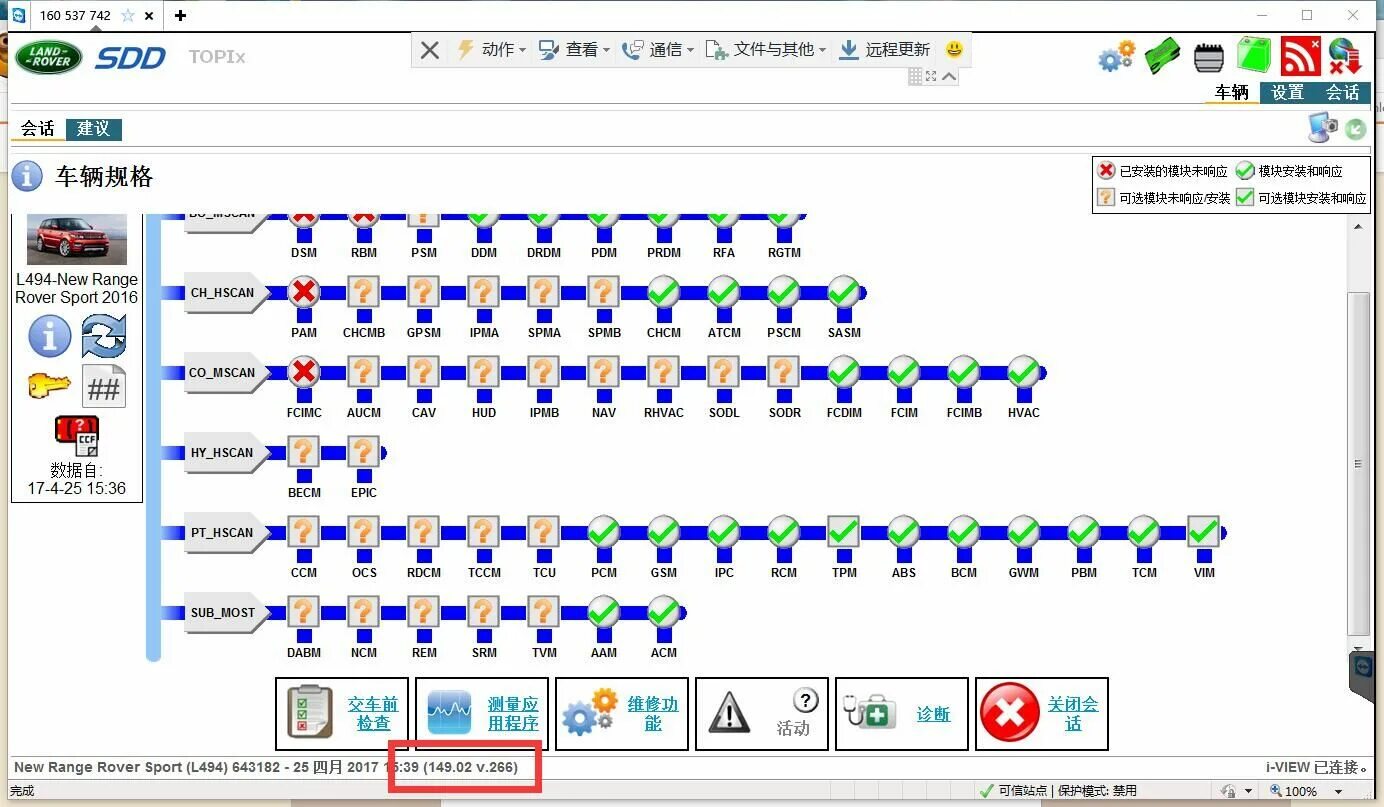Image resolution: width=1384 pixels, height=807 pixels.
Task: Switch to the 设置 tab
Action: click(x=1288, y=92)
